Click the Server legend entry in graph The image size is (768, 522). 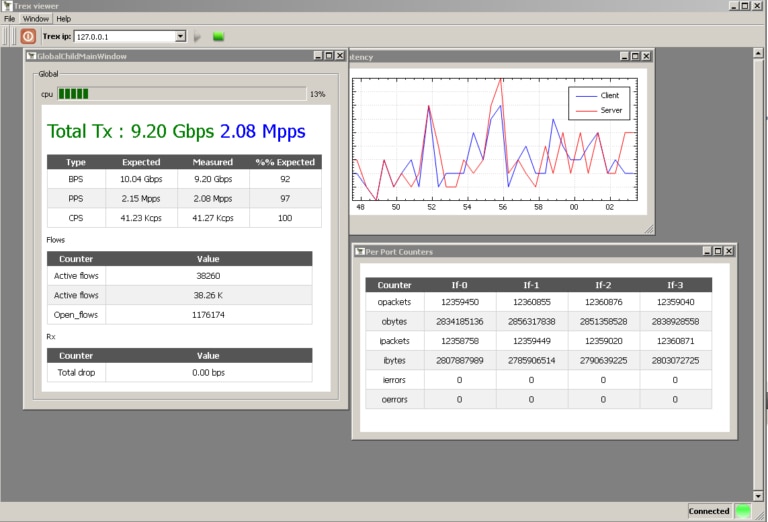610,110
